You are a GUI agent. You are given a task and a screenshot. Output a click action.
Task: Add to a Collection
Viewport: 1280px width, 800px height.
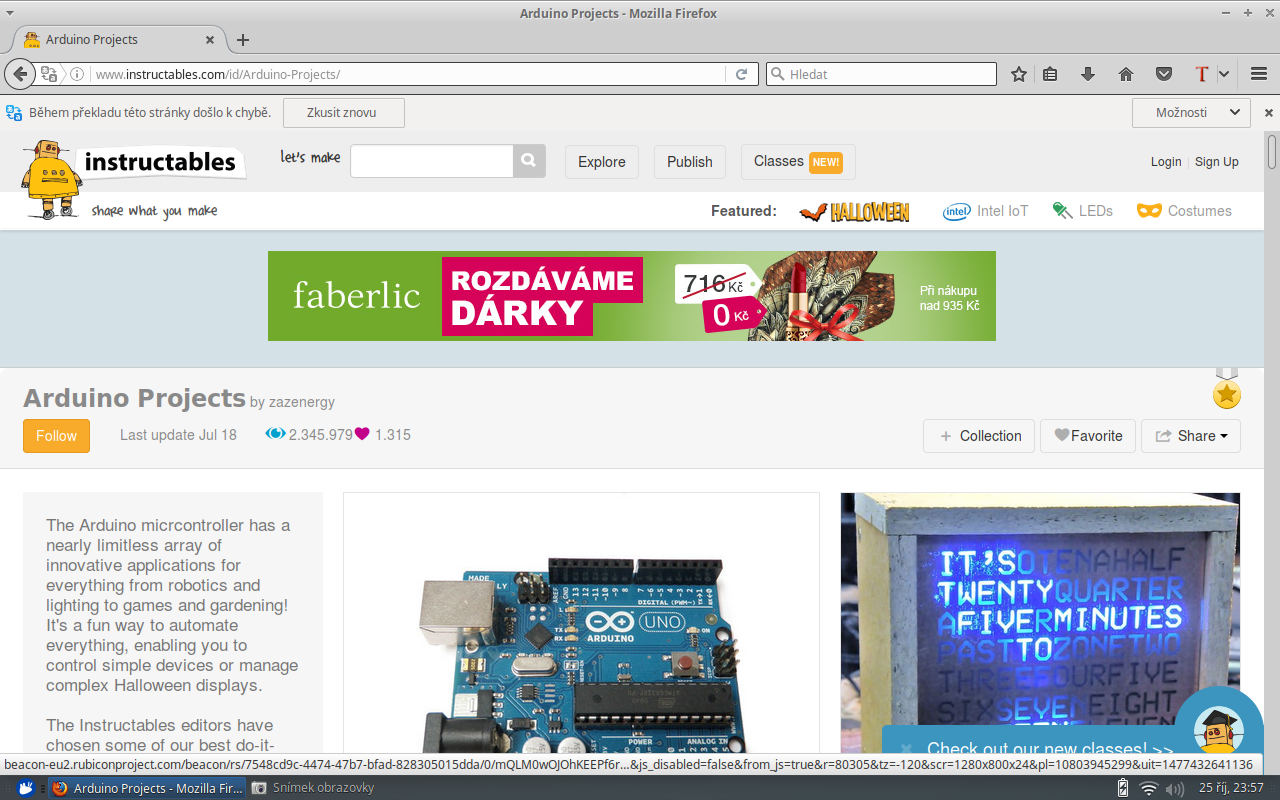coord(980,436)
